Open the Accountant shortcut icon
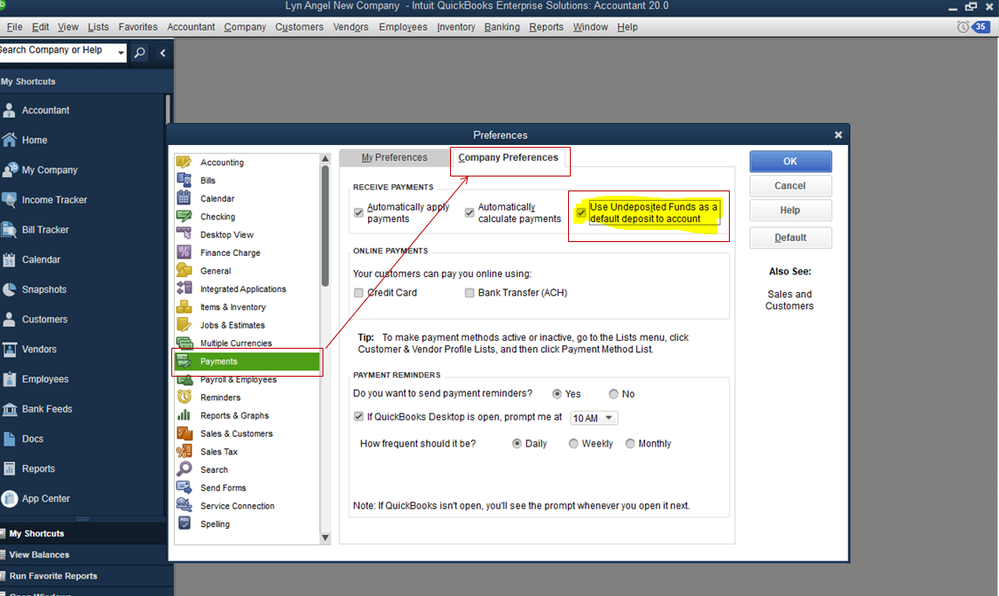The image size is (999, 596). coord(9,110)
